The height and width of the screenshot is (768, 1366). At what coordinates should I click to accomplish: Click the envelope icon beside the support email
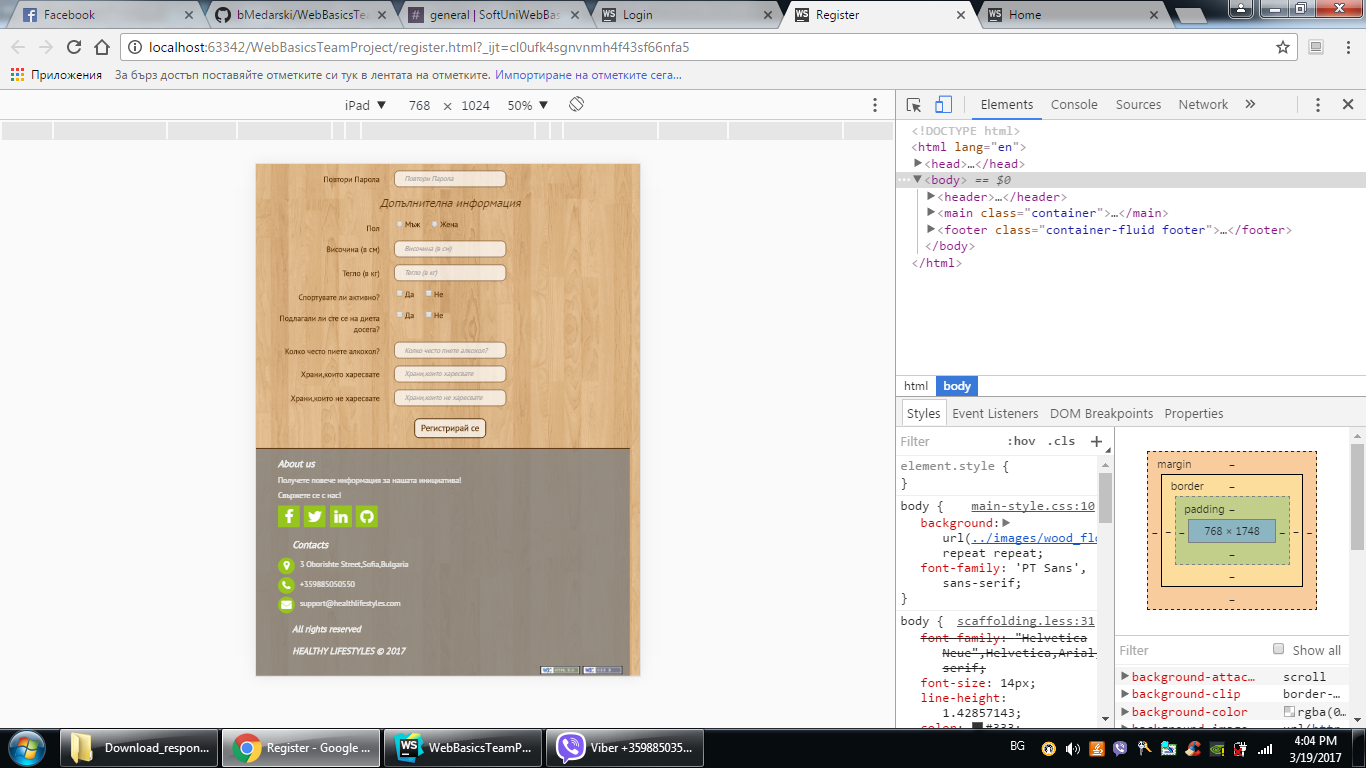tap(286, 604)
